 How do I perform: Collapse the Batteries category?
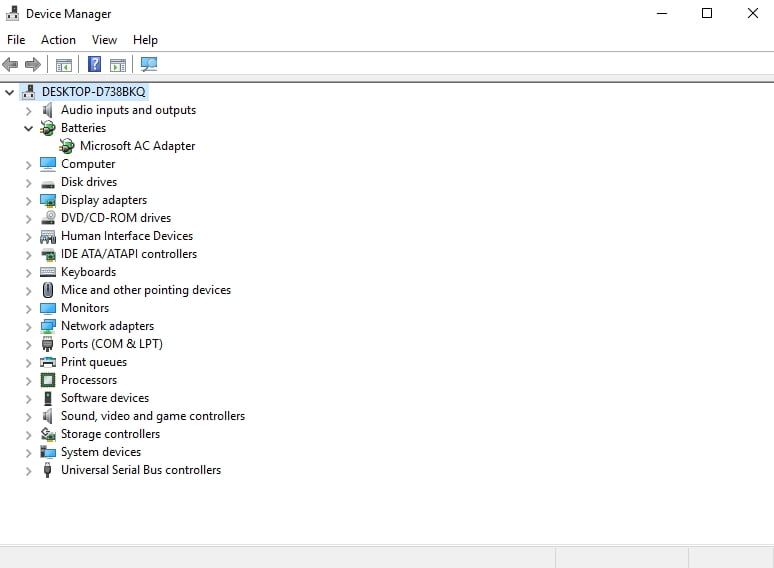(28, 128)
